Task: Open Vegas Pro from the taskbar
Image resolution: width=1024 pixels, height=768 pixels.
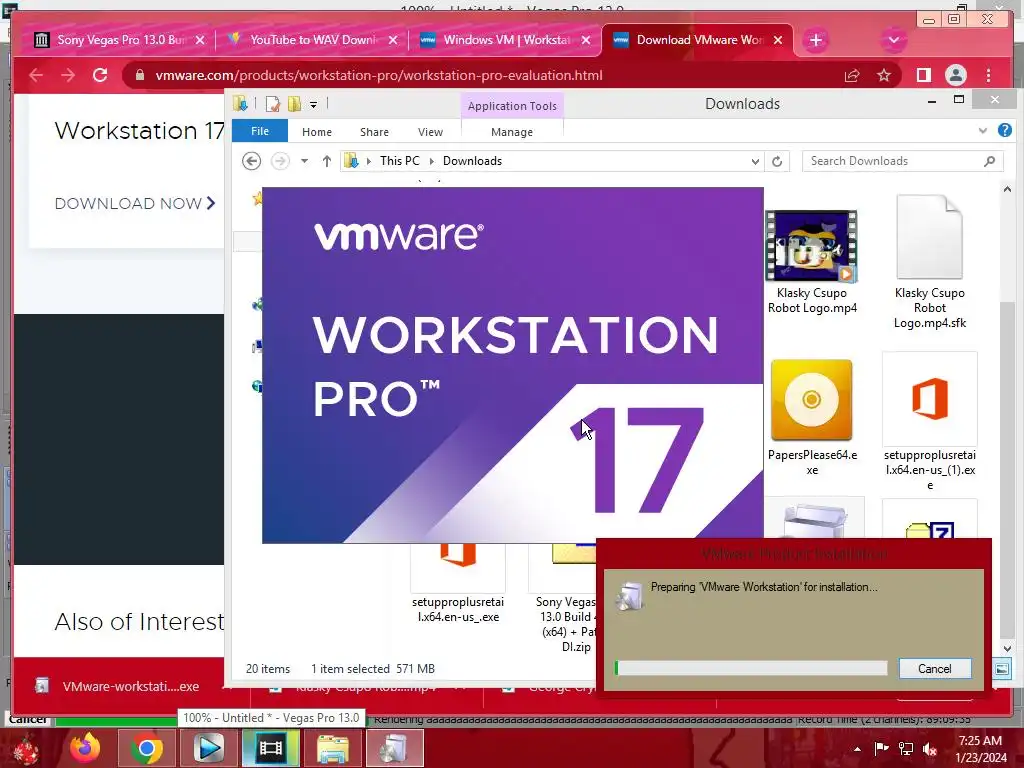Action: coord(270,748)
